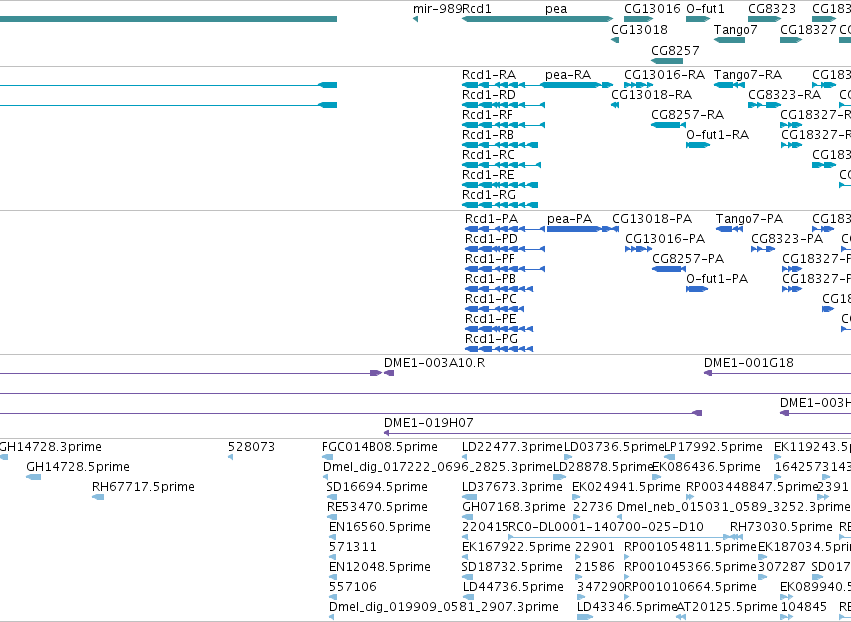This screenshot has width=851, height=622.
Task: Click the LD43346.5prime EST label
Action: (x=627, y=607)
